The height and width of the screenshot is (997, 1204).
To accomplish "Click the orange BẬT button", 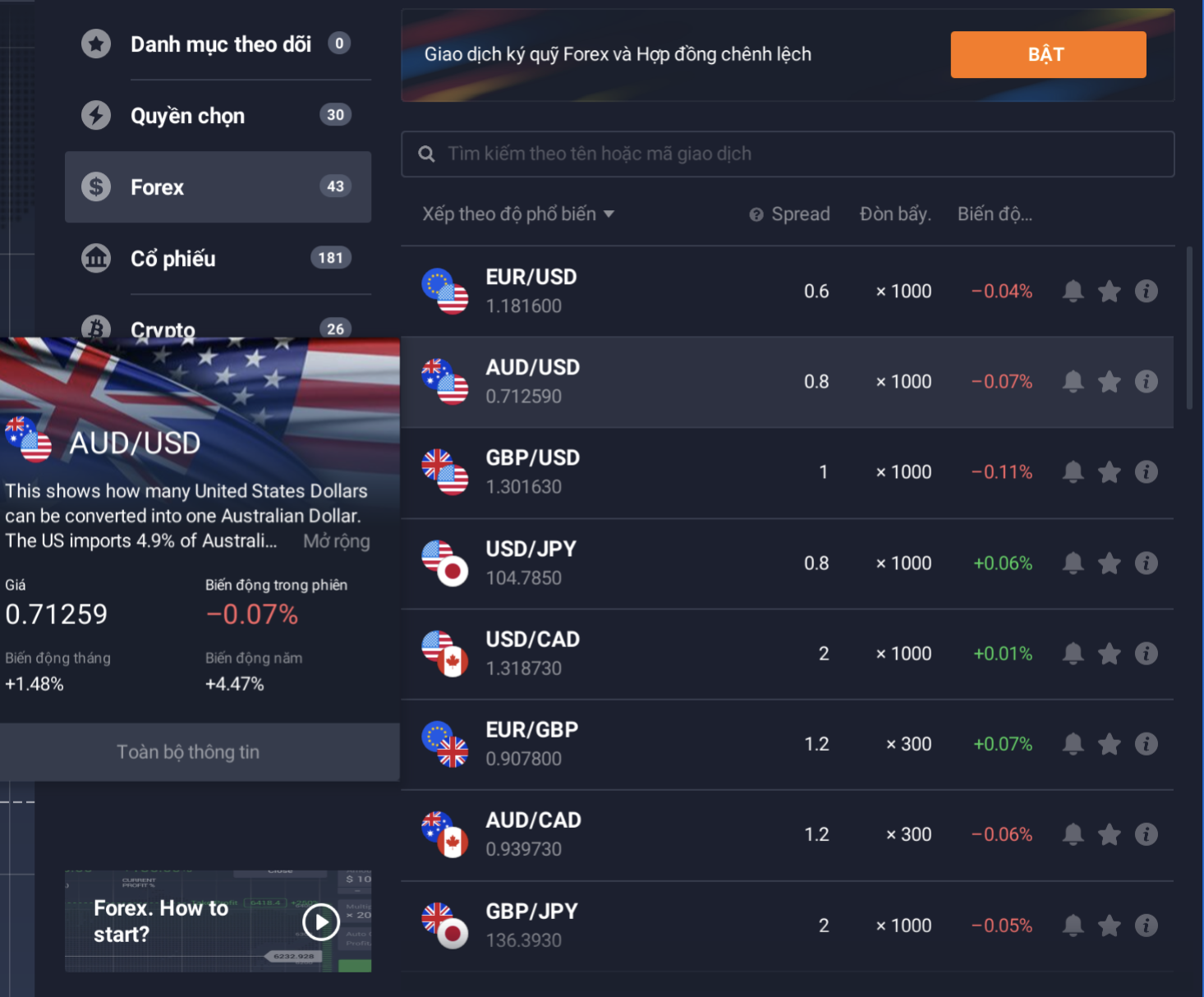I will pyautogui.click(x=1048, y=54).
